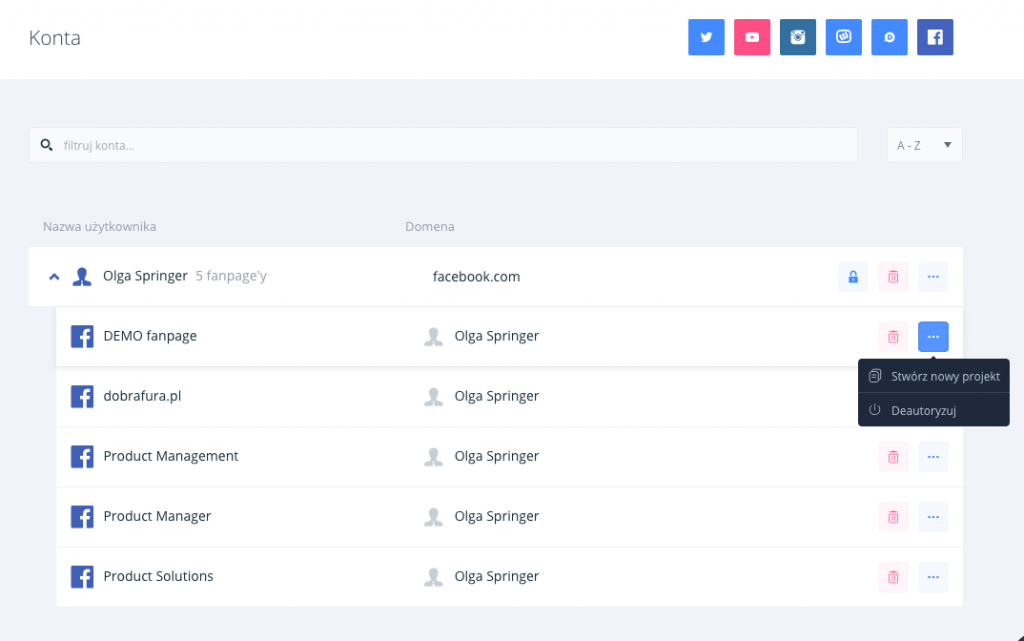Screen dimensions: 1024x641
Task: Click the Disqus icon button
Action: point(889,37)
